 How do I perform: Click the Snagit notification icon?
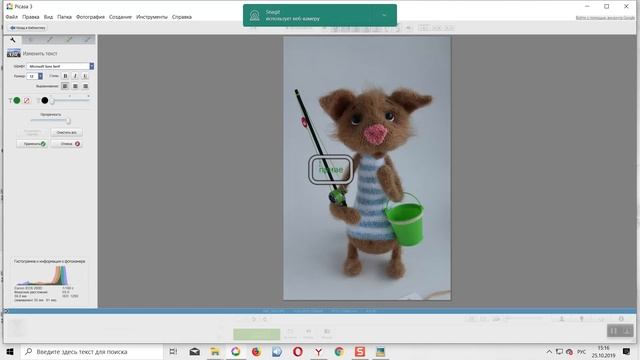pyautogui.click(x=255, y=16)
